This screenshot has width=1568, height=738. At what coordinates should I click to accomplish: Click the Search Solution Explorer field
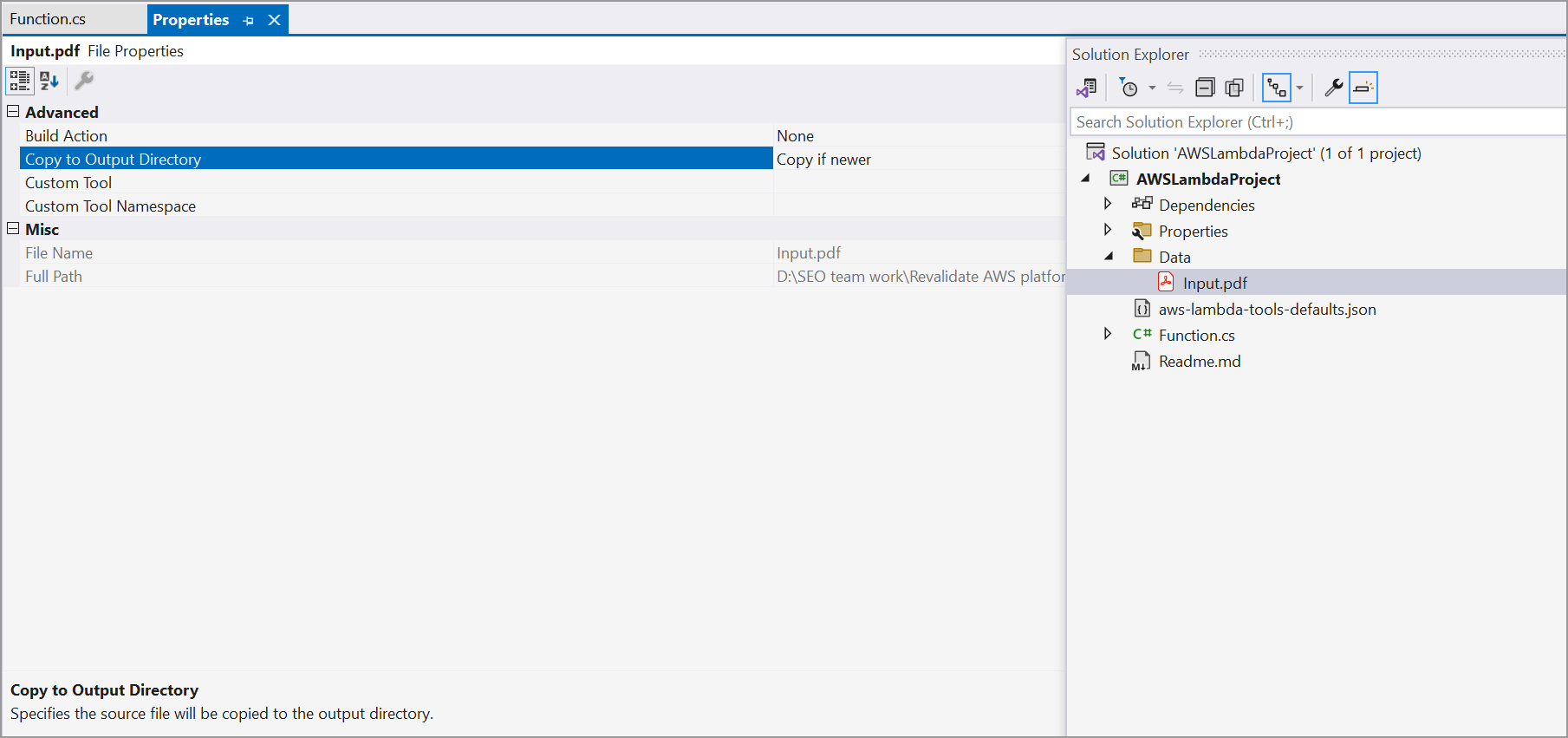(1318, 122)
